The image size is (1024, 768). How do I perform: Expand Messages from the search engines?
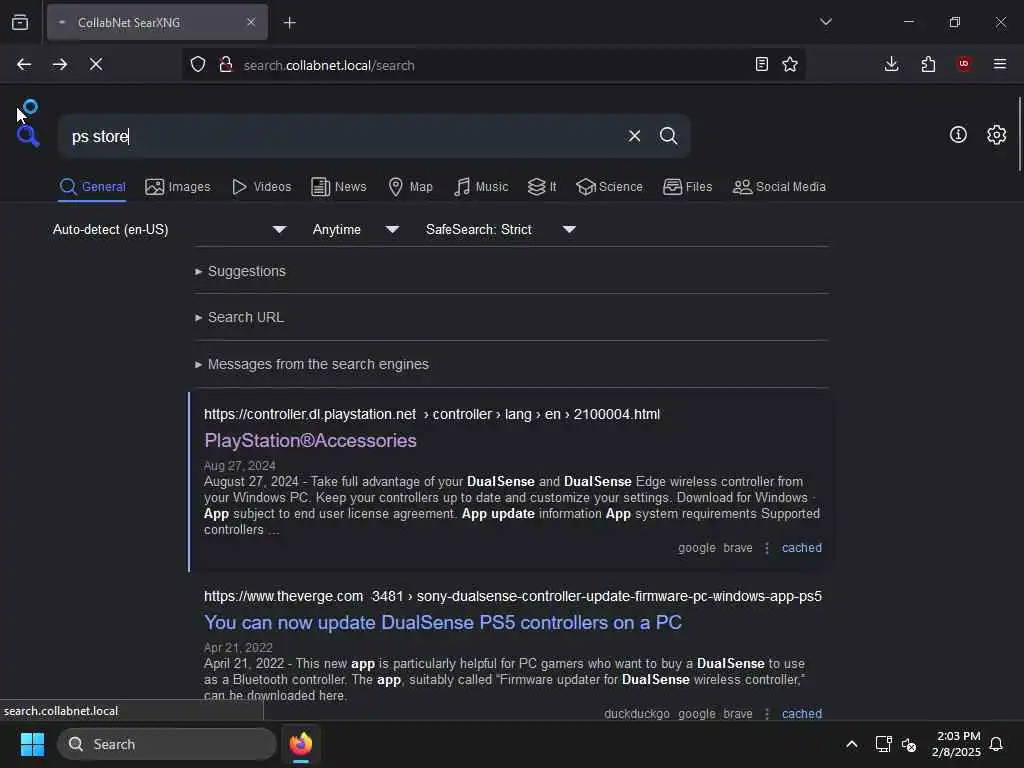click(312, 364)
